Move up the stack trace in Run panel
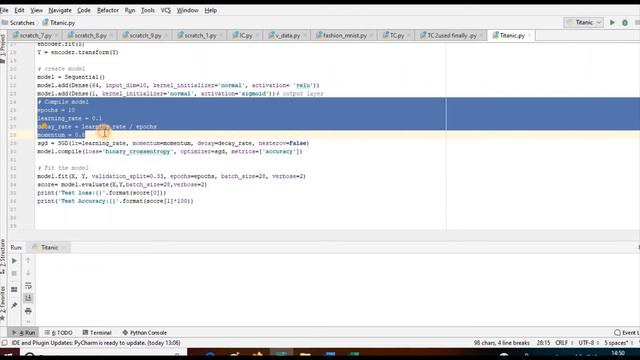The image size is (640, 360). (28, 260)
